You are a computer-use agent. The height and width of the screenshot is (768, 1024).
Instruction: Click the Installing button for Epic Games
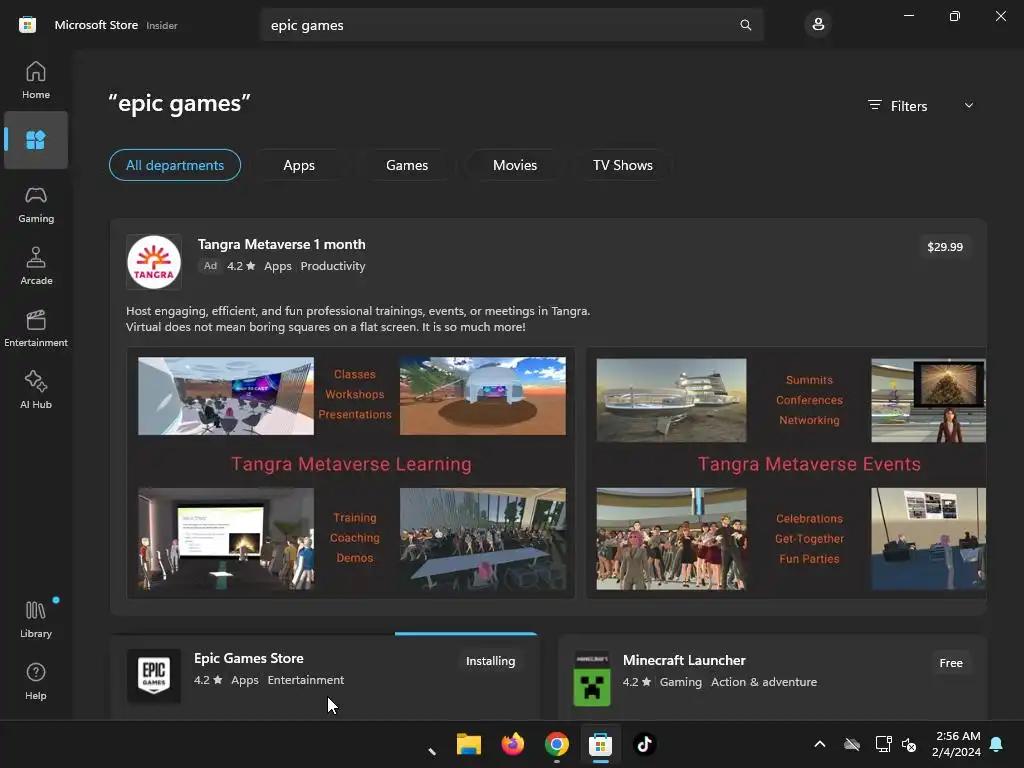490,661
